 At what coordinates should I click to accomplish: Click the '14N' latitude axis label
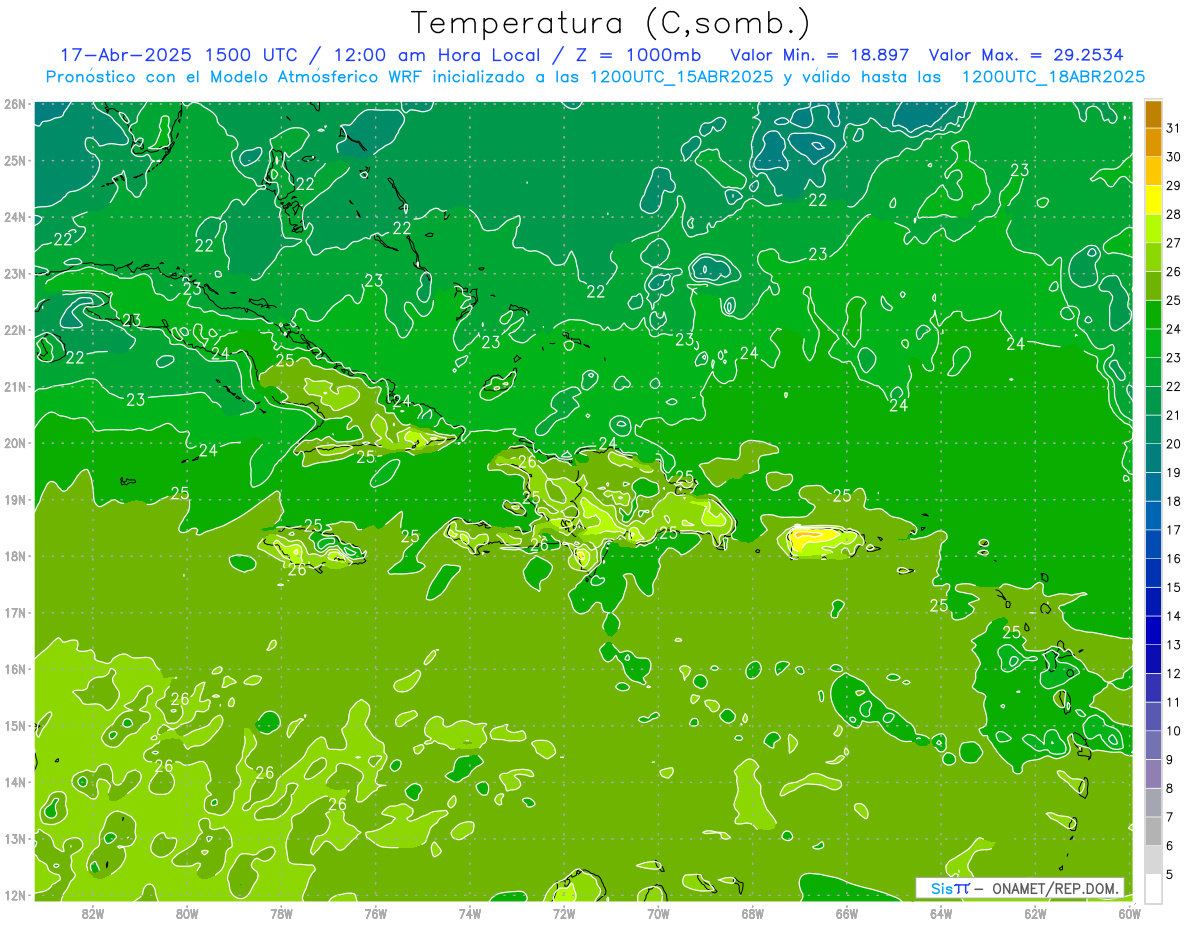point(14,782)
